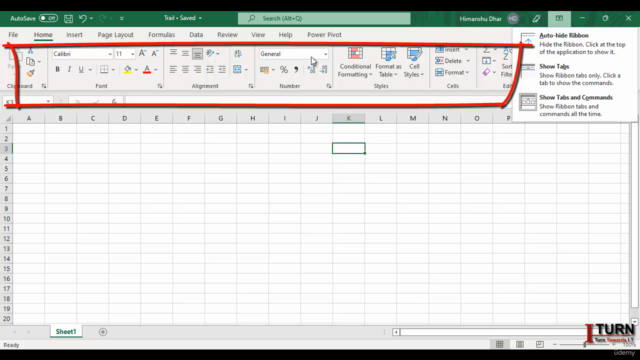Open the Trail Saved file name dropdown
640x360 pixels.
pyautogui.click(x=200, y=18)
